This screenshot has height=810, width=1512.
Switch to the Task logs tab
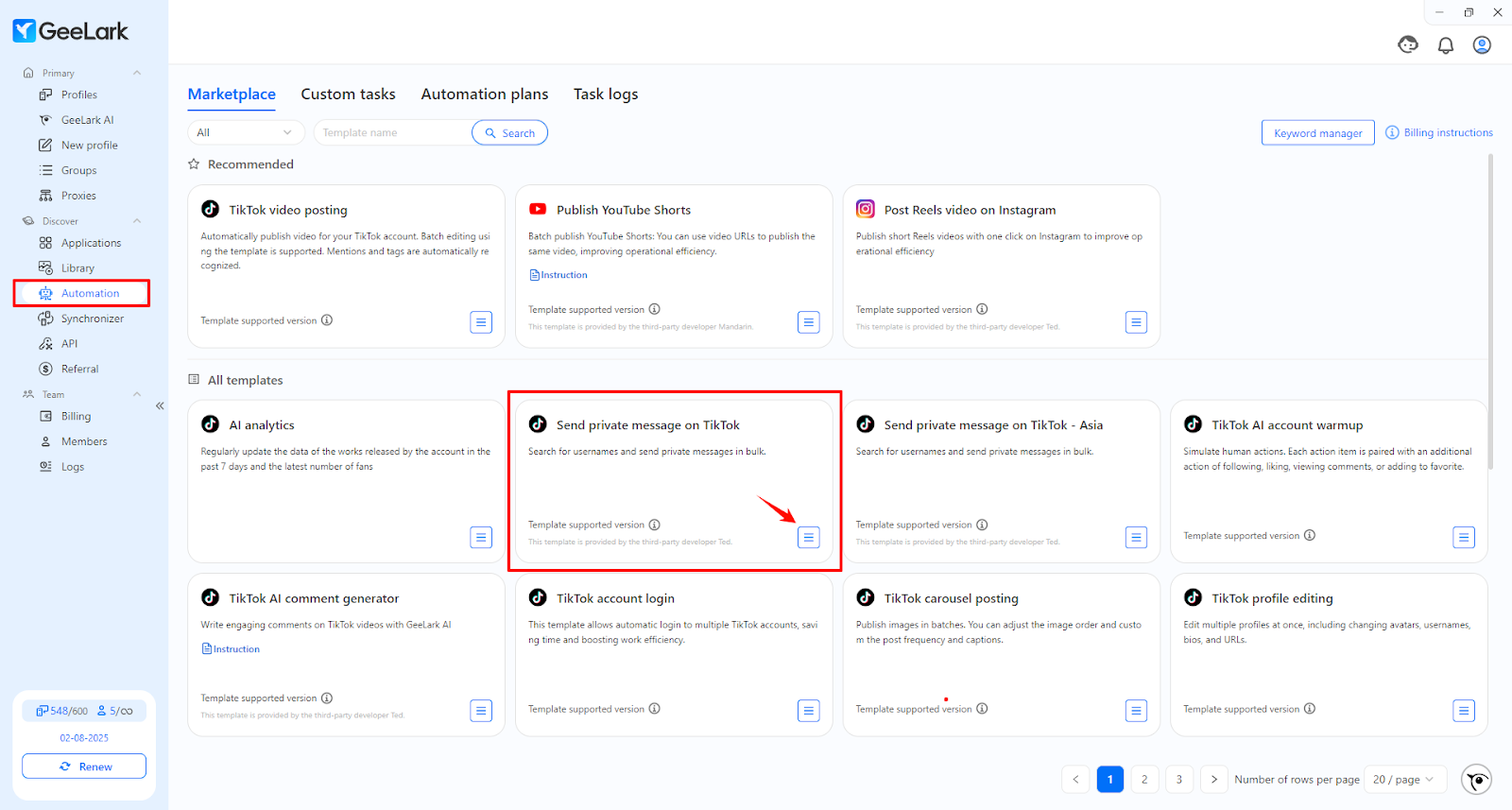tap(606, 95)
